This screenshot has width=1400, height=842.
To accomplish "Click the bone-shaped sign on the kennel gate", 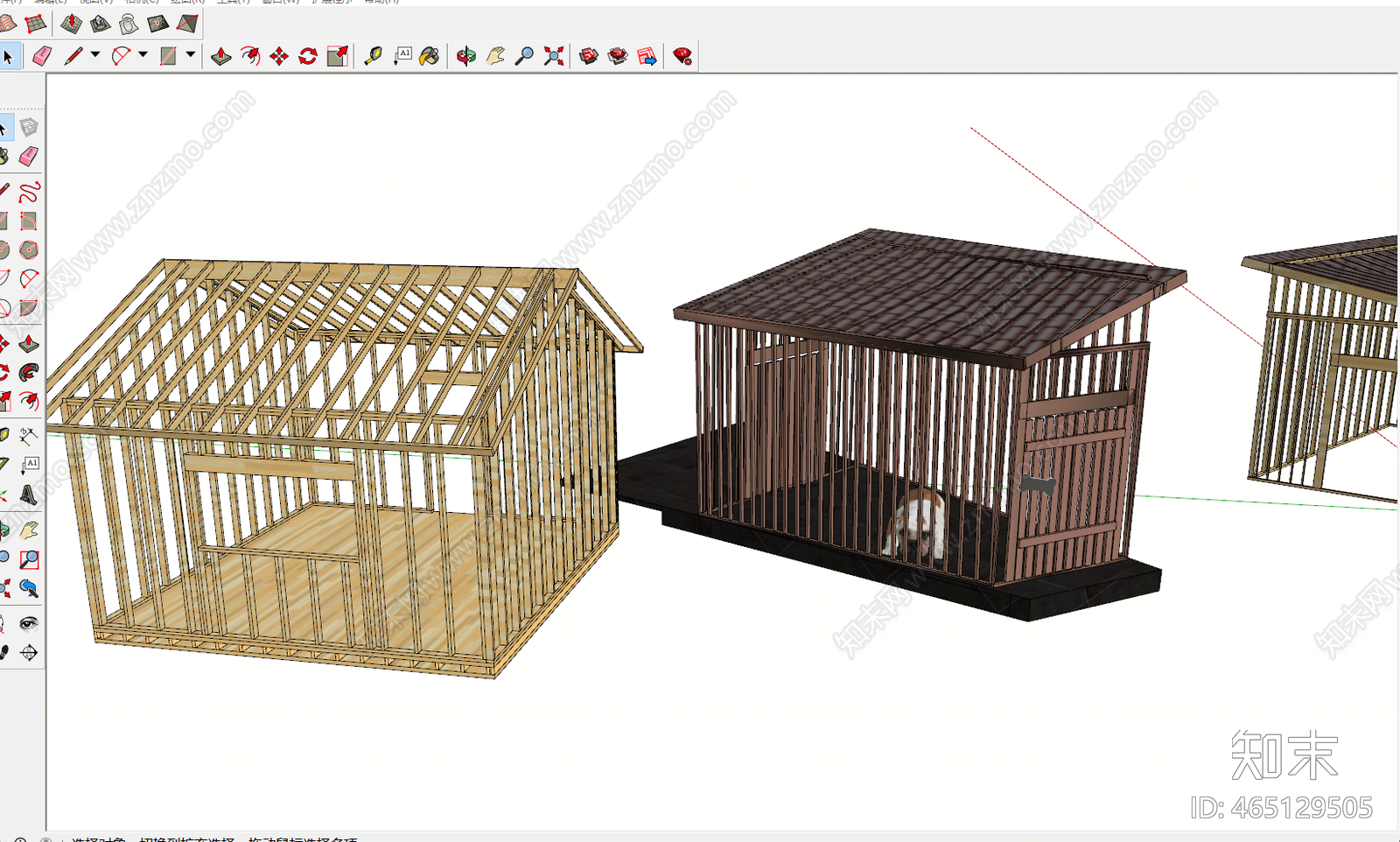I will (1037, 484).
